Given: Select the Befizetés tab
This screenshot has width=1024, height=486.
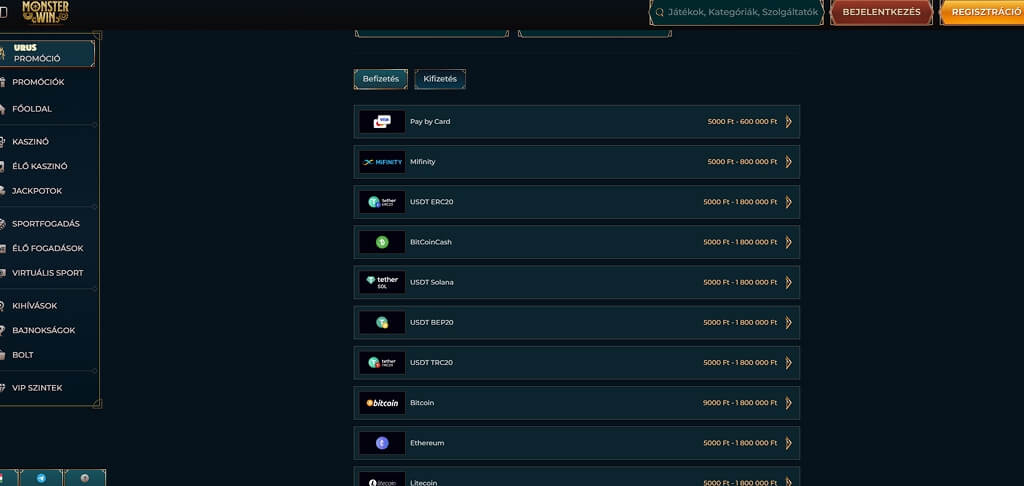Looking at the screenshot, I should (381, 79).
